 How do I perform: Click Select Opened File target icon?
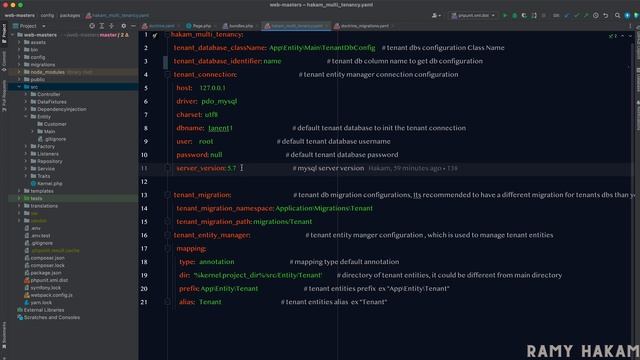click(92, 26)
